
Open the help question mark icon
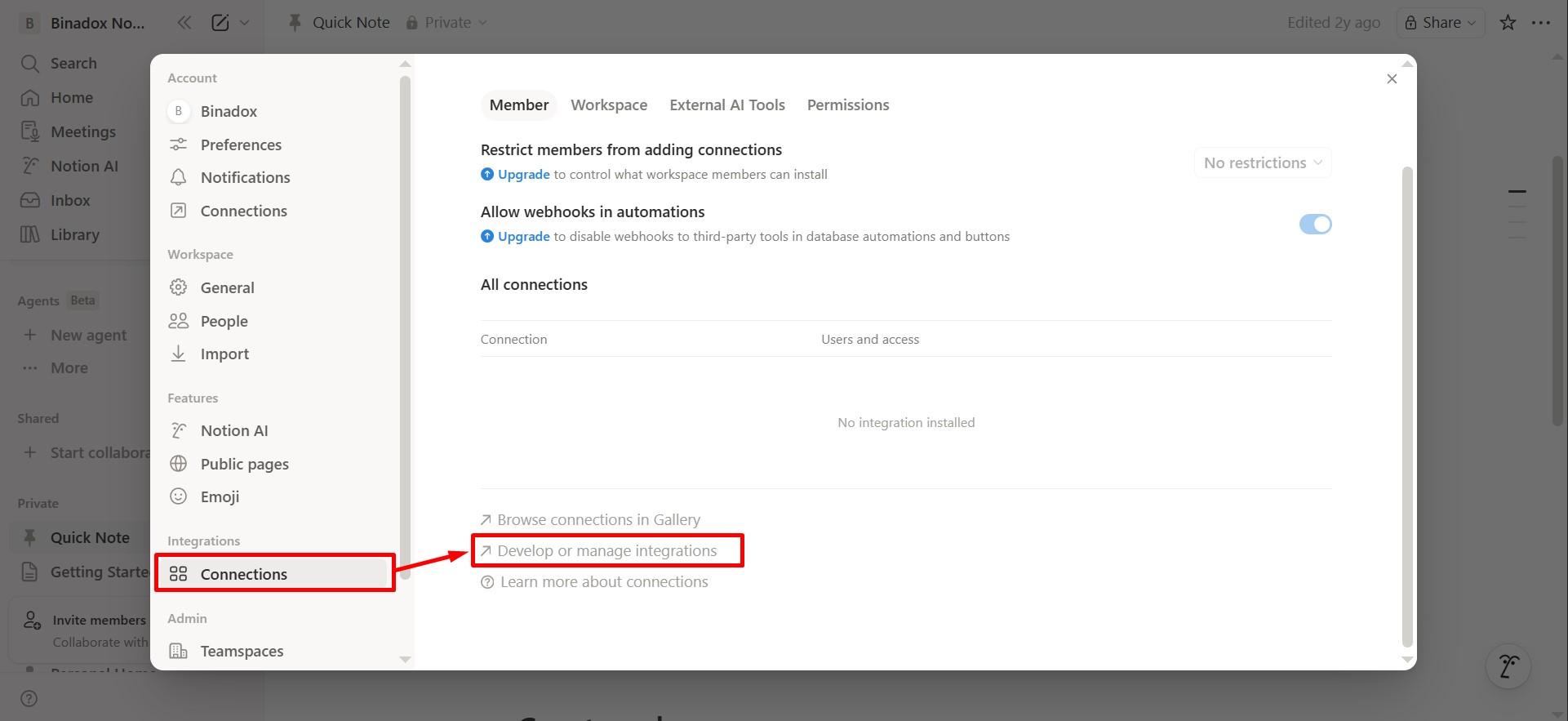tap(29, 698)
